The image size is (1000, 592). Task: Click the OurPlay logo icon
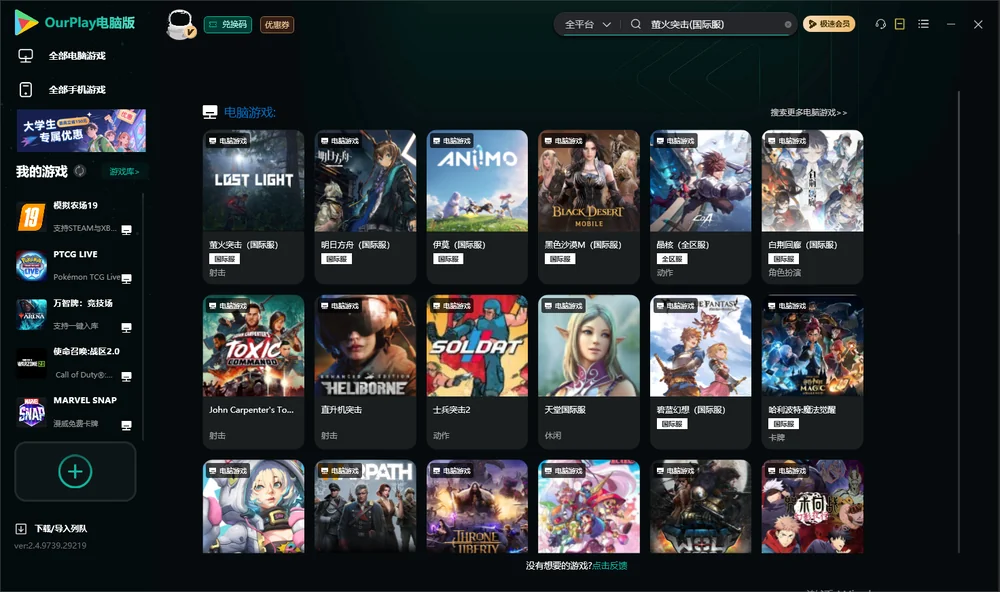(26, 23)
